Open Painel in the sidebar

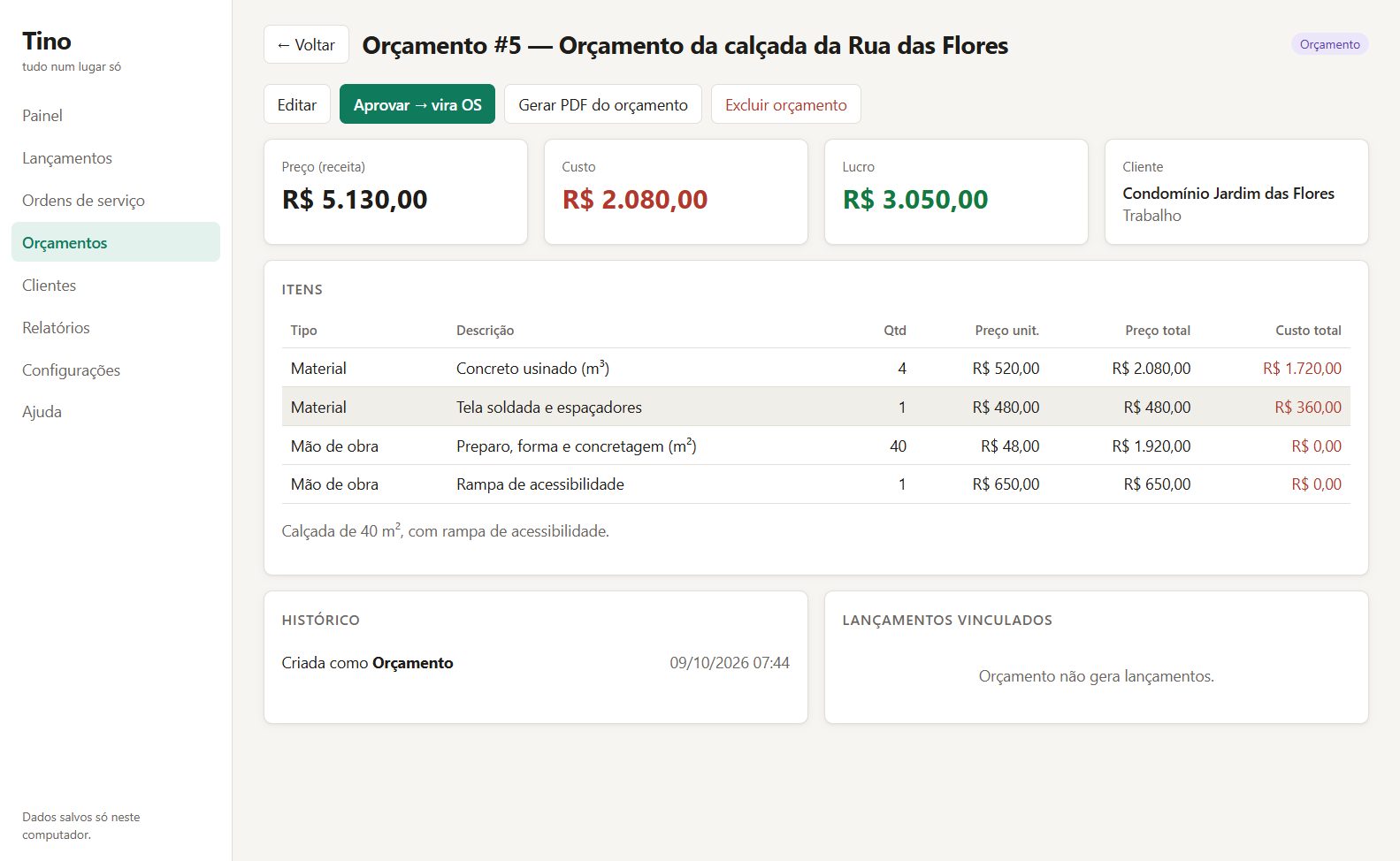click(116, 116)
